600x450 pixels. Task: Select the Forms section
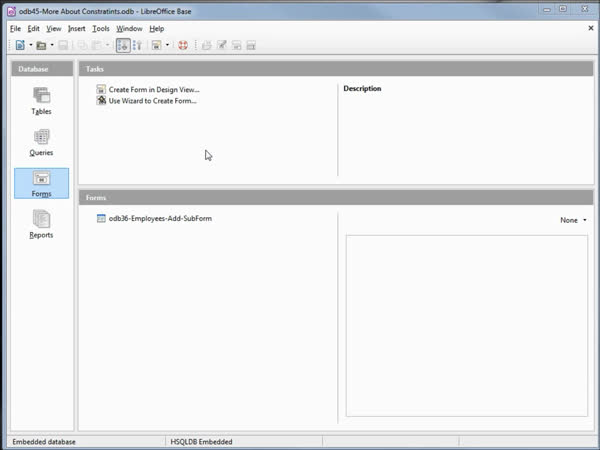[x=41, y=183]
